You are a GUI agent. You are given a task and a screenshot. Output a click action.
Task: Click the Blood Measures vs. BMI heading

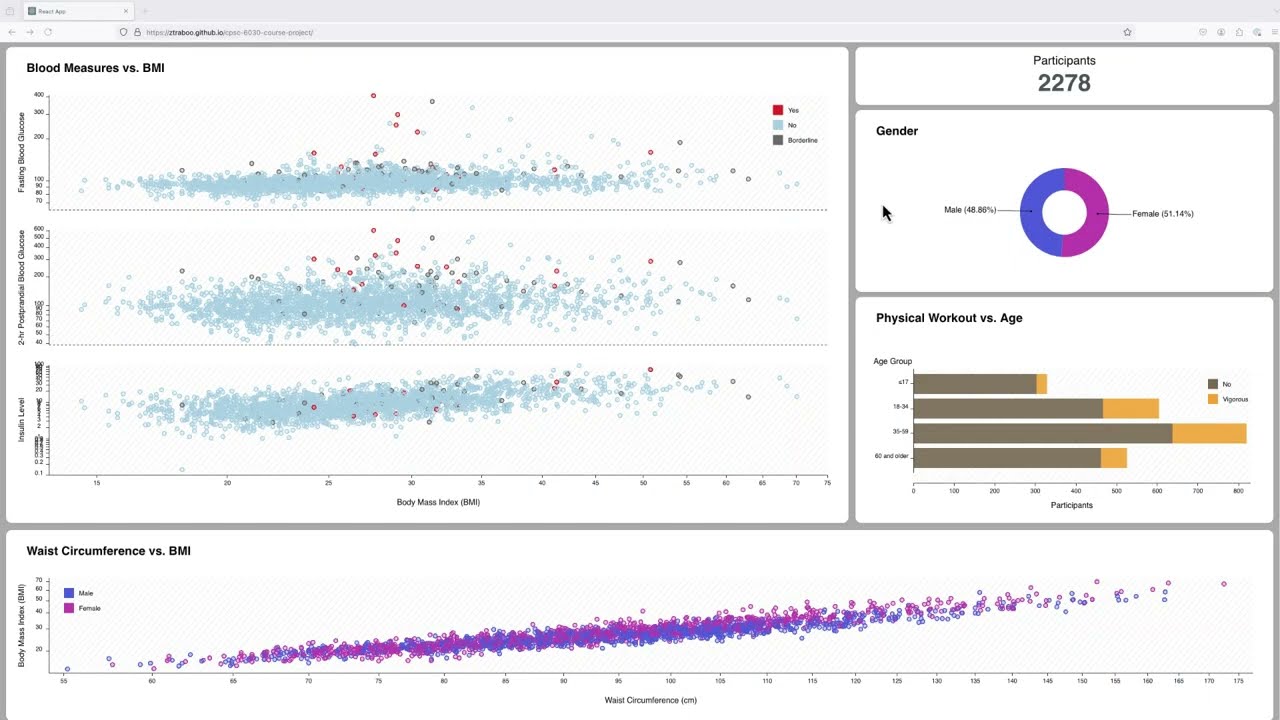point(95,68)
